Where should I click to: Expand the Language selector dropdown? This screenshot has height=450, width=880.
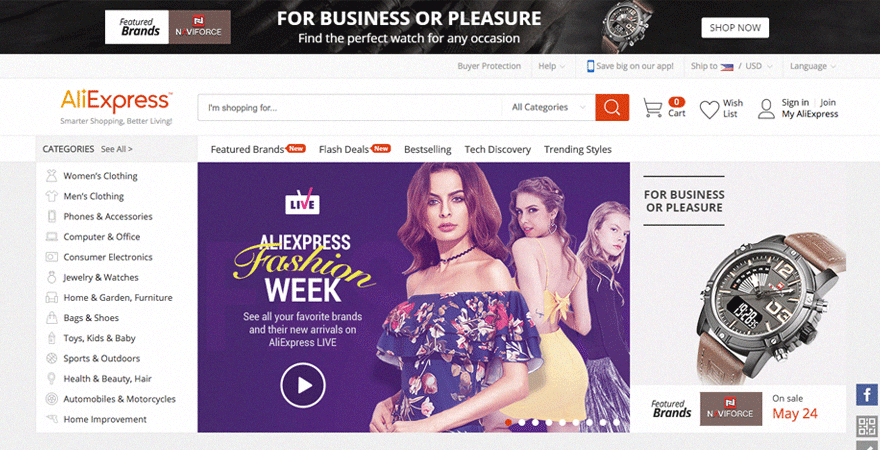pyautogui.click(x=813, y=66)
